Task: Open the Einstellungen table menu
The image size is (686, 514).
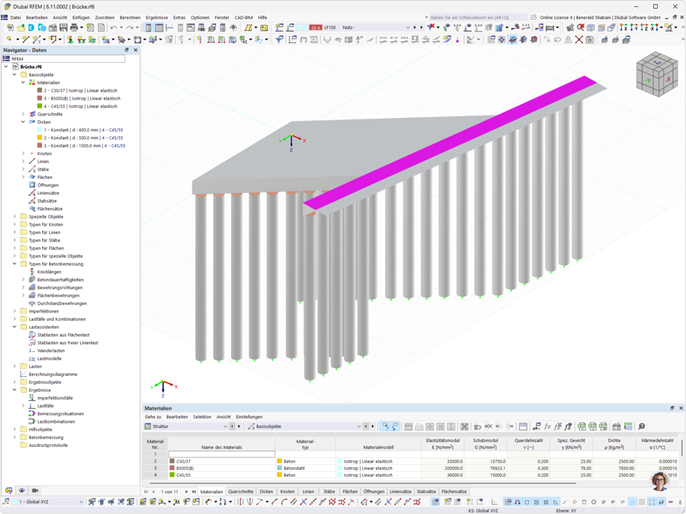Action: [249, 417]
